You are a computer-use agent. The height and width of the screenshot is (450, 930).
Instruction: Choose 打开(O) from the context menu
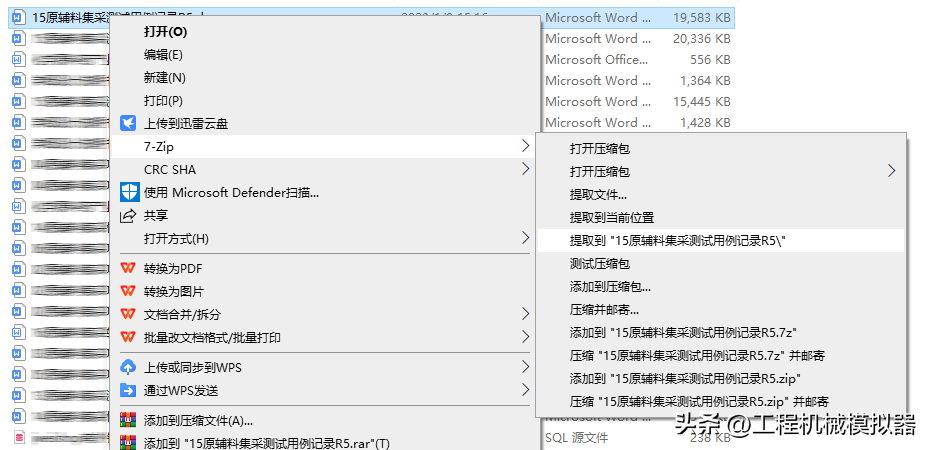(x=165, y=31)
